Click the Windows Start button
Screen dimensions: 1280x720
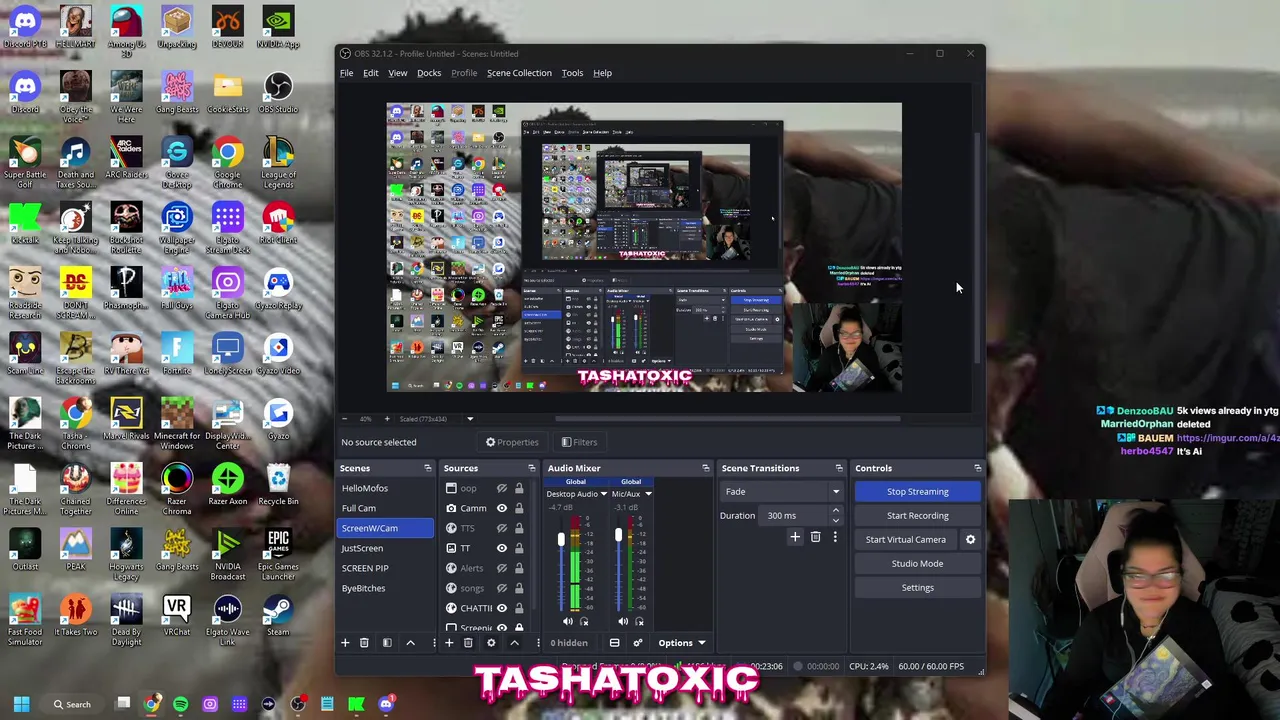click(21, 704)
